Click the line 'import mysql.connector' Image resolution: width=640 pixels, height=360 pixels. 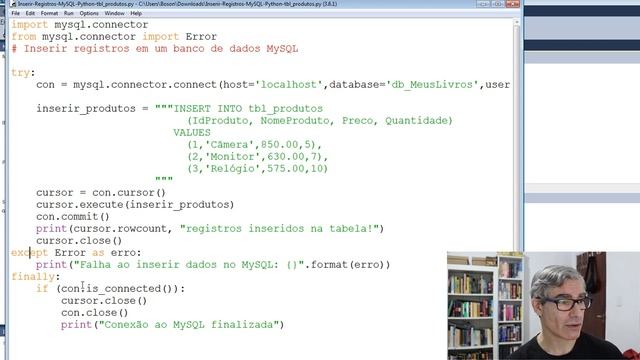click(80, 25)
